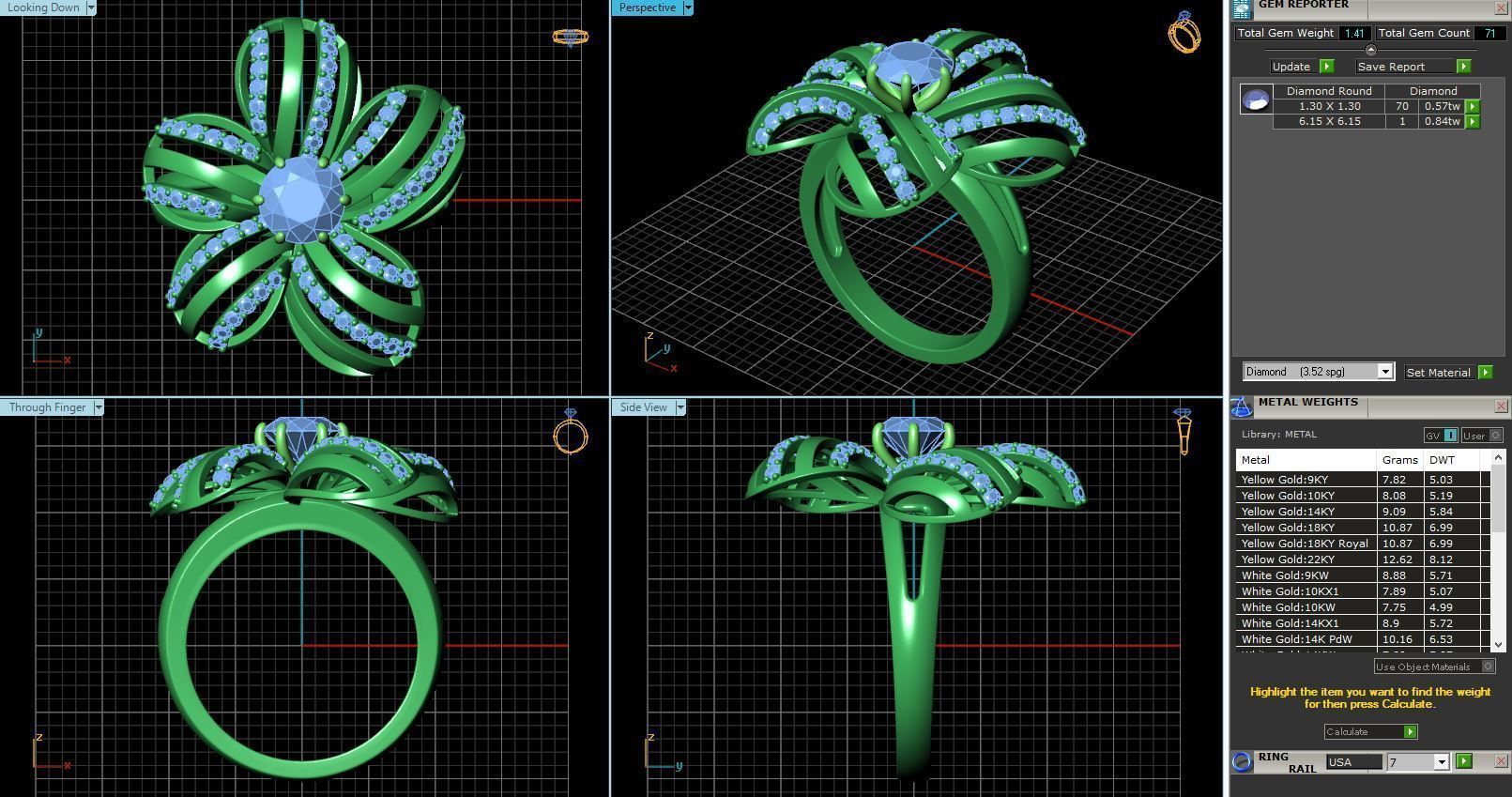Select the White Gold:9KW row
The height and width of the screenshot is (797, 1512).
coord(1363,575)
